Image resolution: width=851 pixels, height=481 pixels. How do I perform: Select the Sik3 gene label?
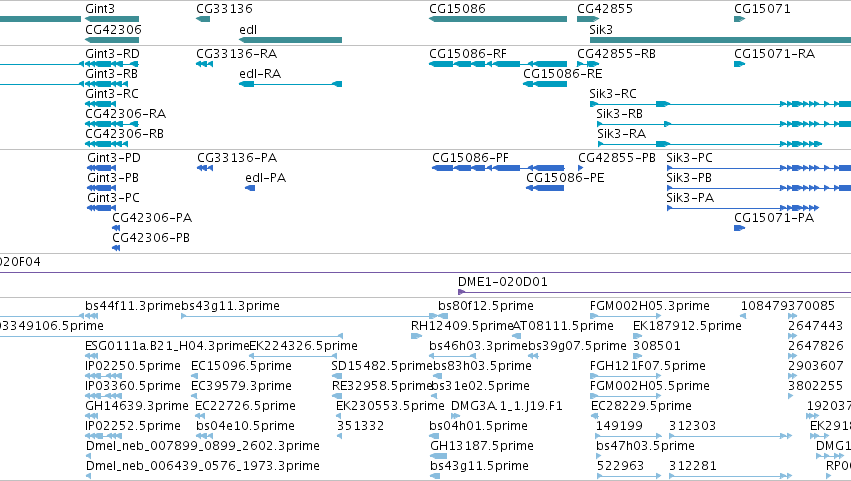point(601,30)
